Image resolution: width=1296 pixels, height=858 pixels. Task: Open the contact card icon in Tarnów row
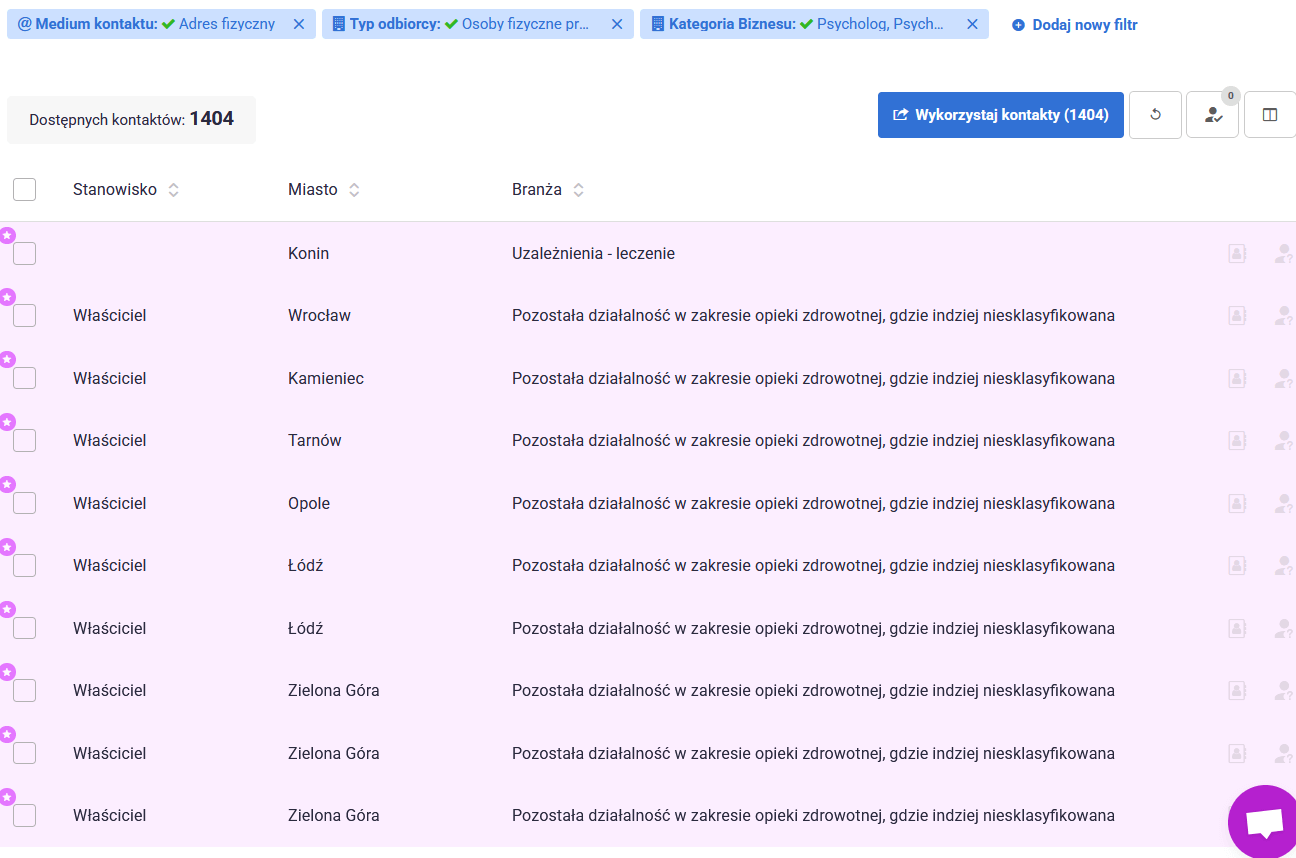tap(1237, 441)
